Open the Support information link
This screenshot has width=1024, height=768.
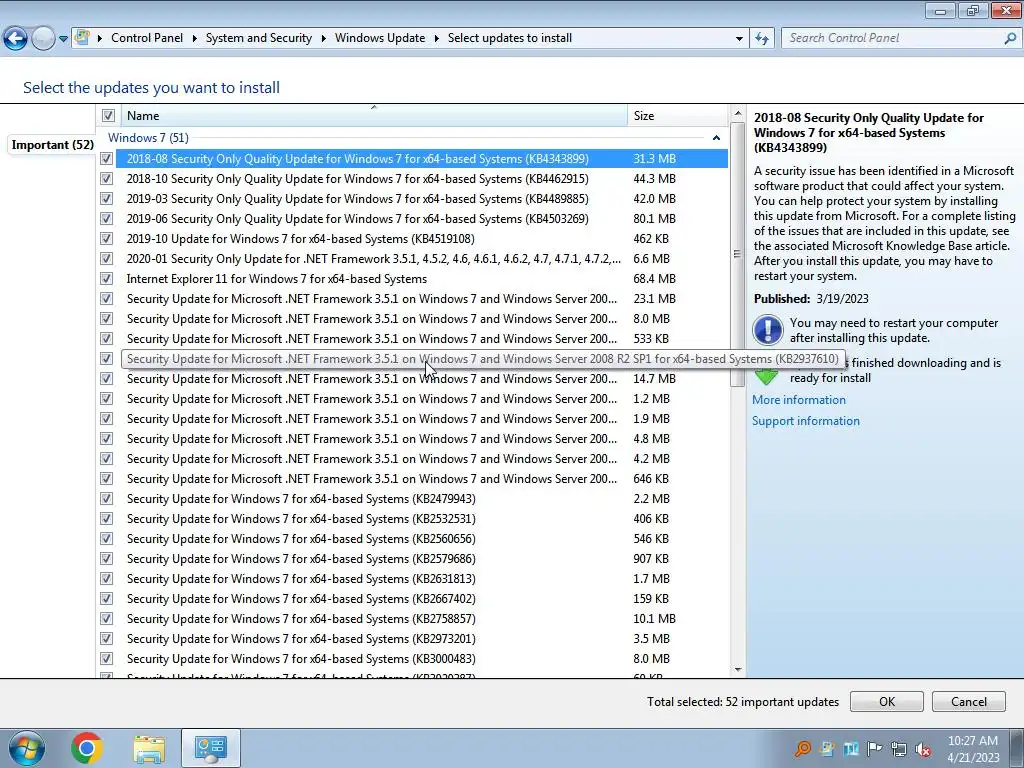coord(806,421)
